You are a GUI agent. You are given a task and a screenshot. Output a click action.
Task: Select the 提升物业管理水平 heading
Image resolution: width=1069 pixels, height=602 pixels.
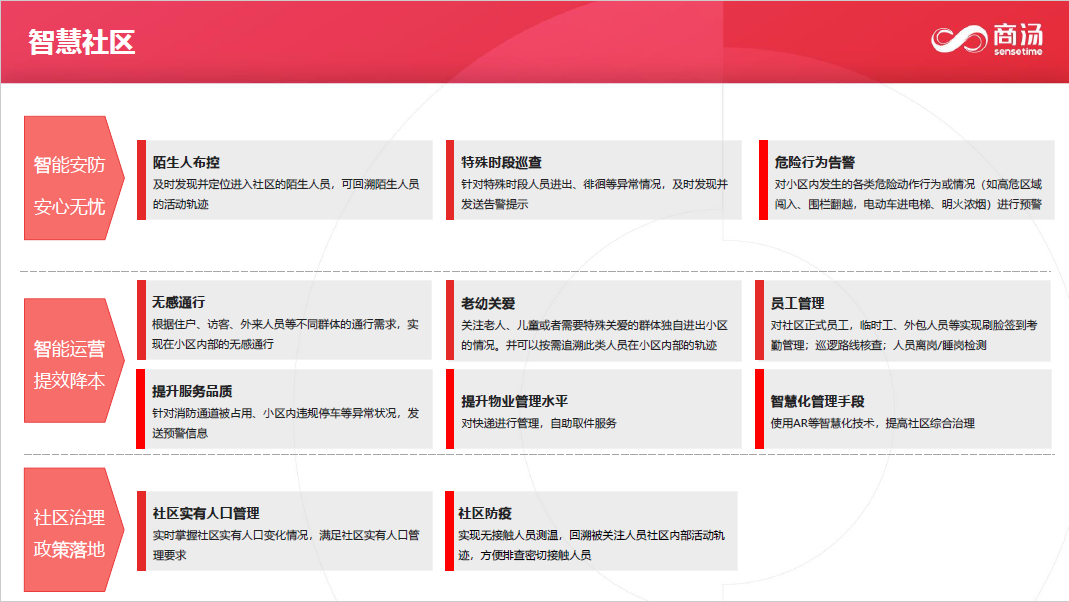(514, 402)
